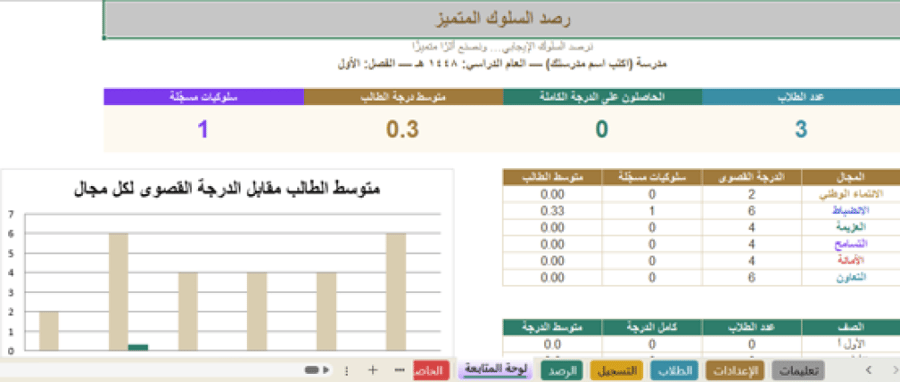Click the متوسط درجة الطالب card header
The image size is (900, 382).
tap(404, 97)
